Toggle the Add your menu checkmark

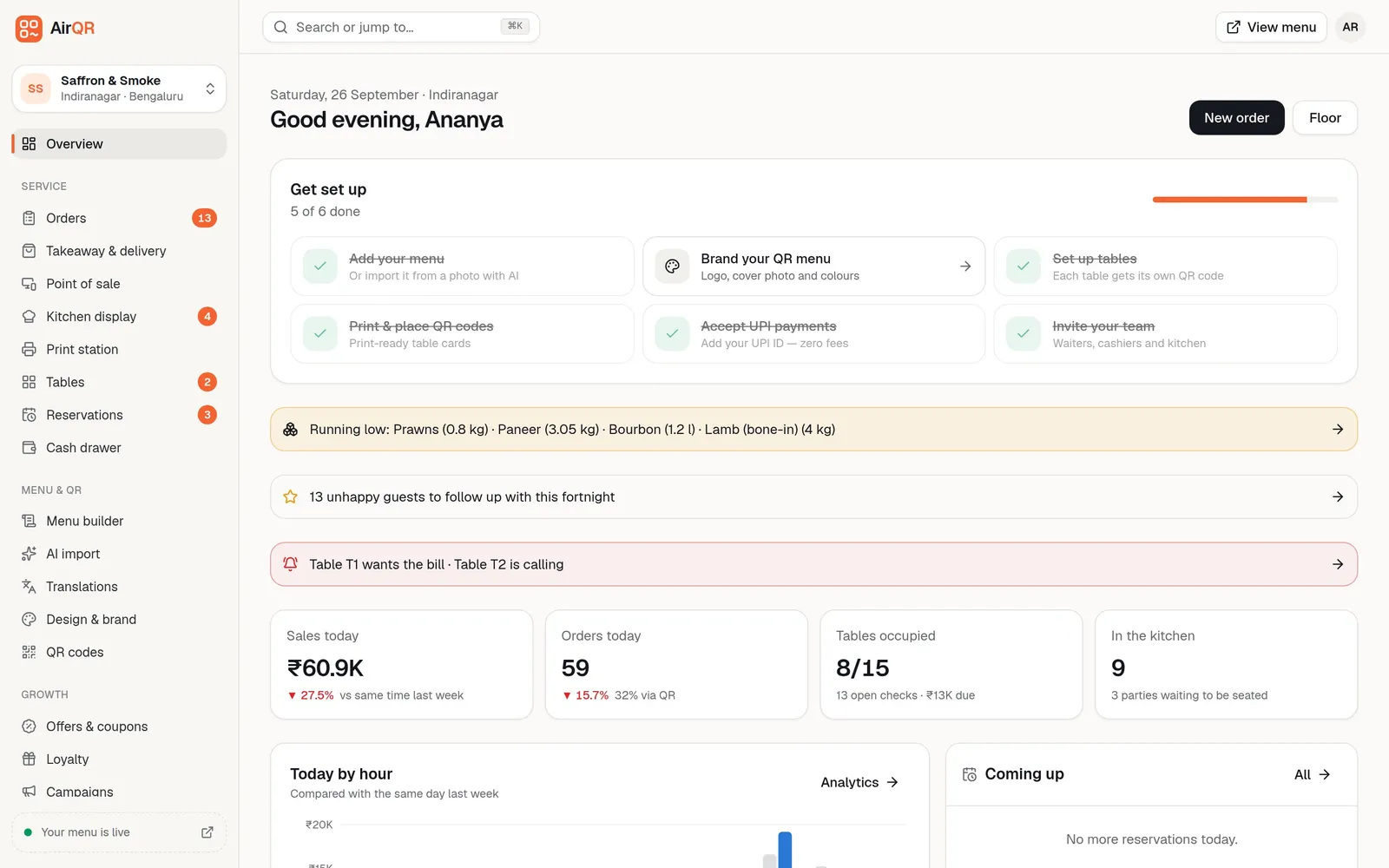click(x=320, y=266)
